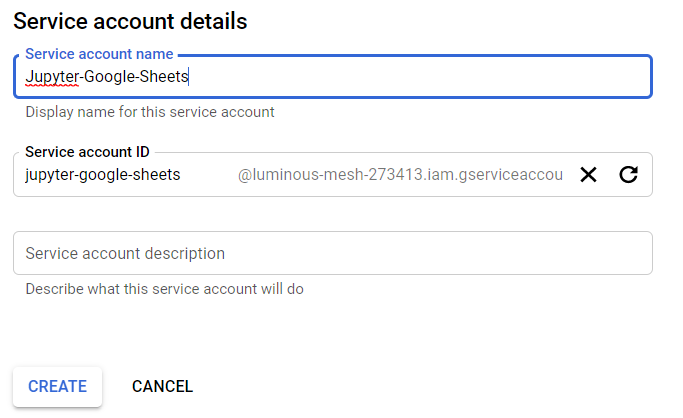
Task: Click the CANCEL button
Action: click(162, 387)
